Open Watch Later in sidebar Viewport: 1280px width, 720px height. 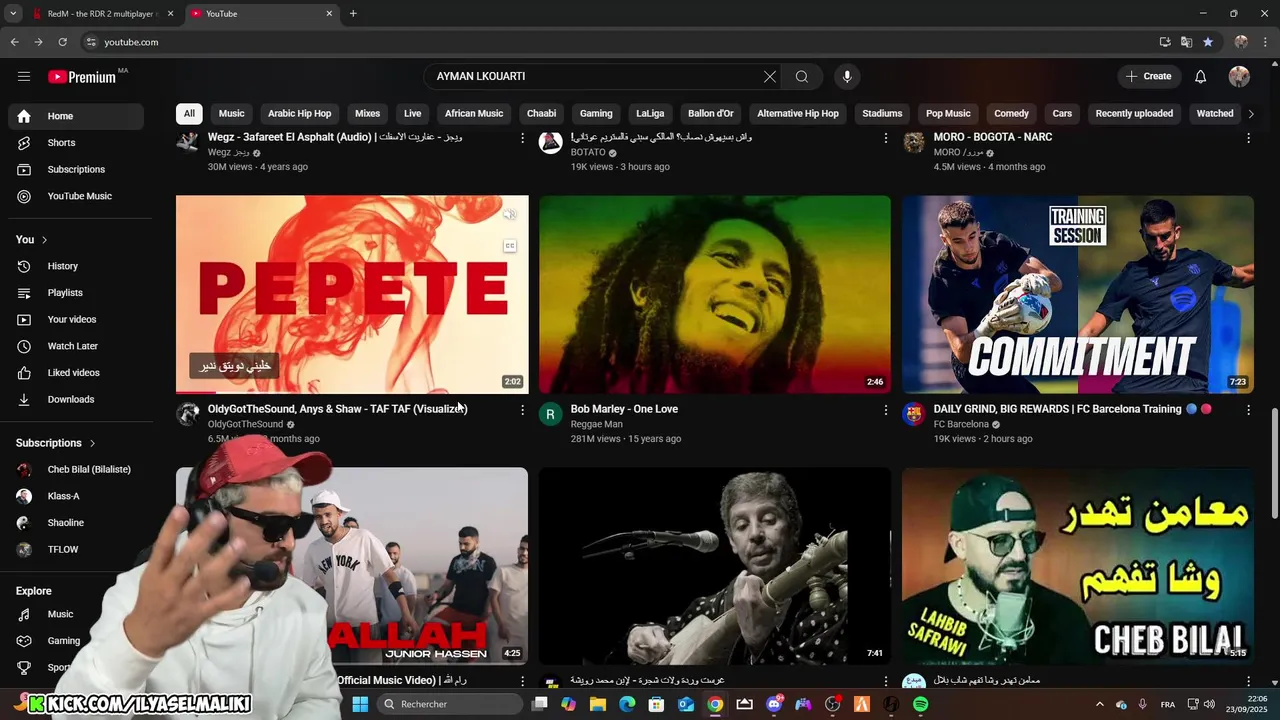pyautogui.click(x=76, y=346)
